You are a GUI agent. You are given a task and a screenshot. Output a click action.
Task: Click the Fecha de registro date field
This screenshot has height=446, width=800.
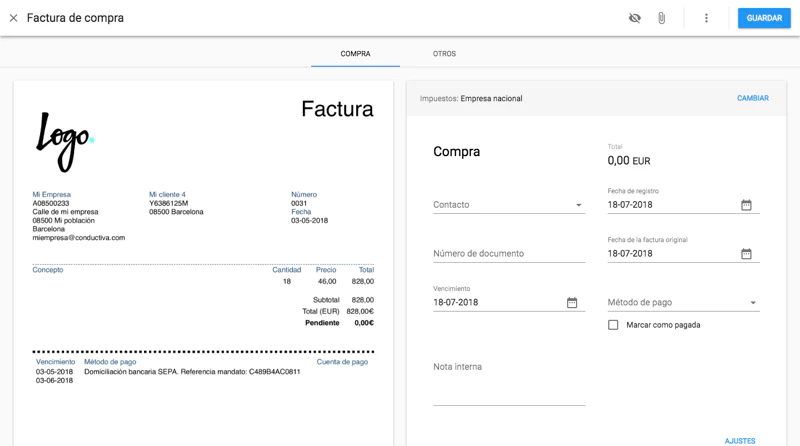click(670, 205)
